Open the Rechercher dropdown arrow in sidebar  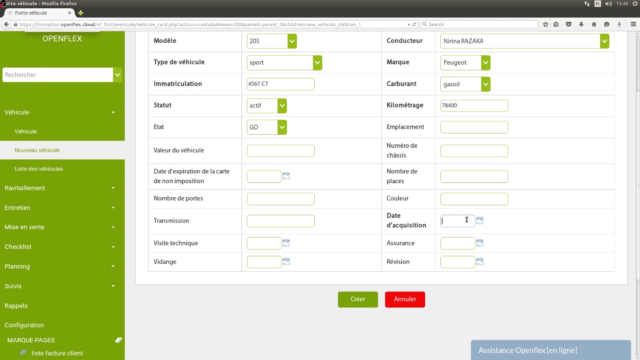(x=118, y=75)
